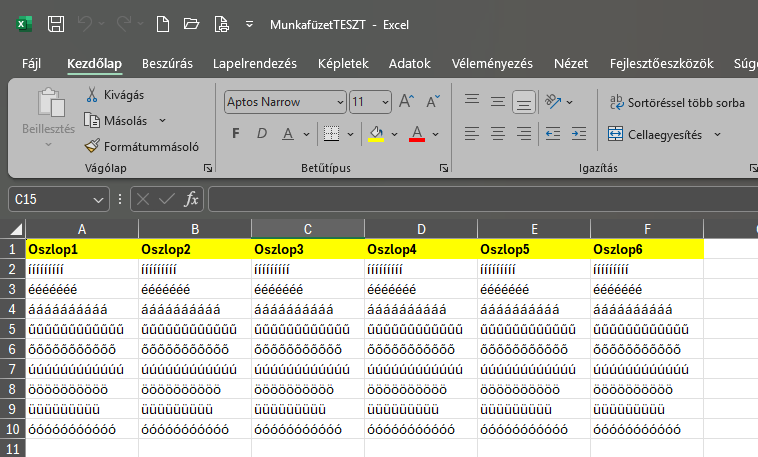Viewport: 758px width, 457px height.
Task: Click the Excel application logo
Action: click(x=24, y=24)
